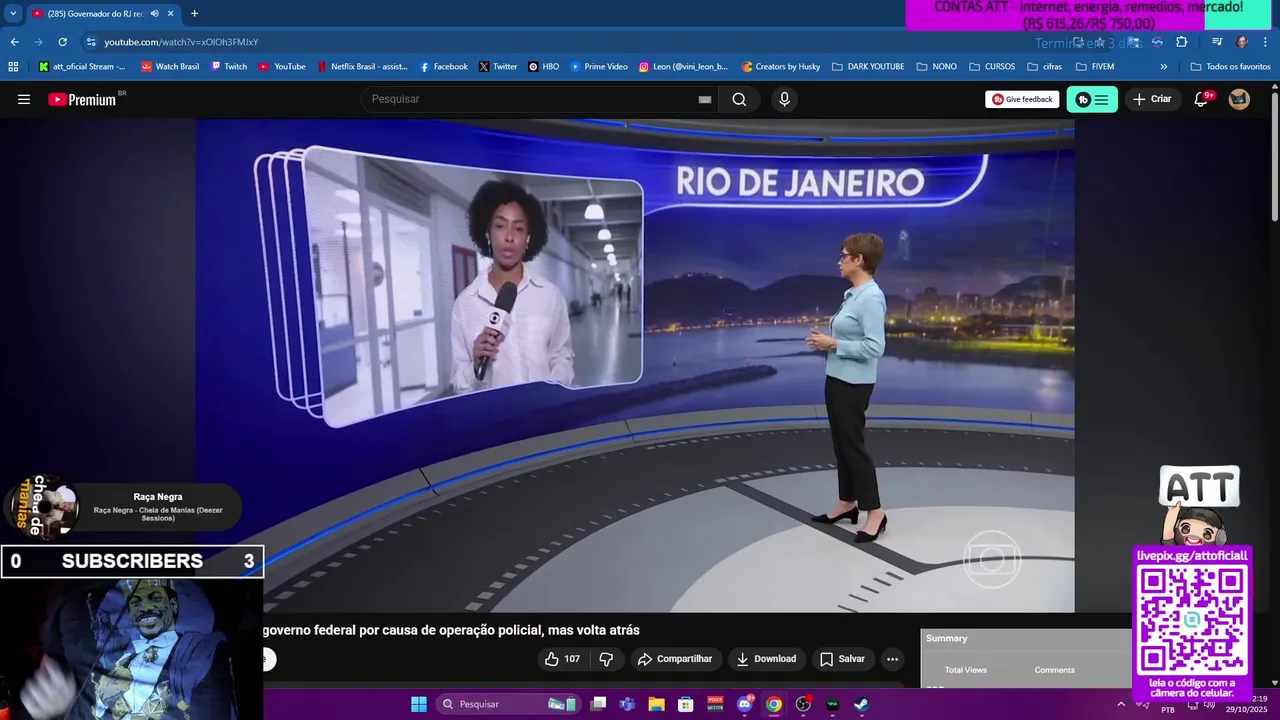Open the on-screen keyboard icon in search box

pyautogui.click(x=705, y=99)
